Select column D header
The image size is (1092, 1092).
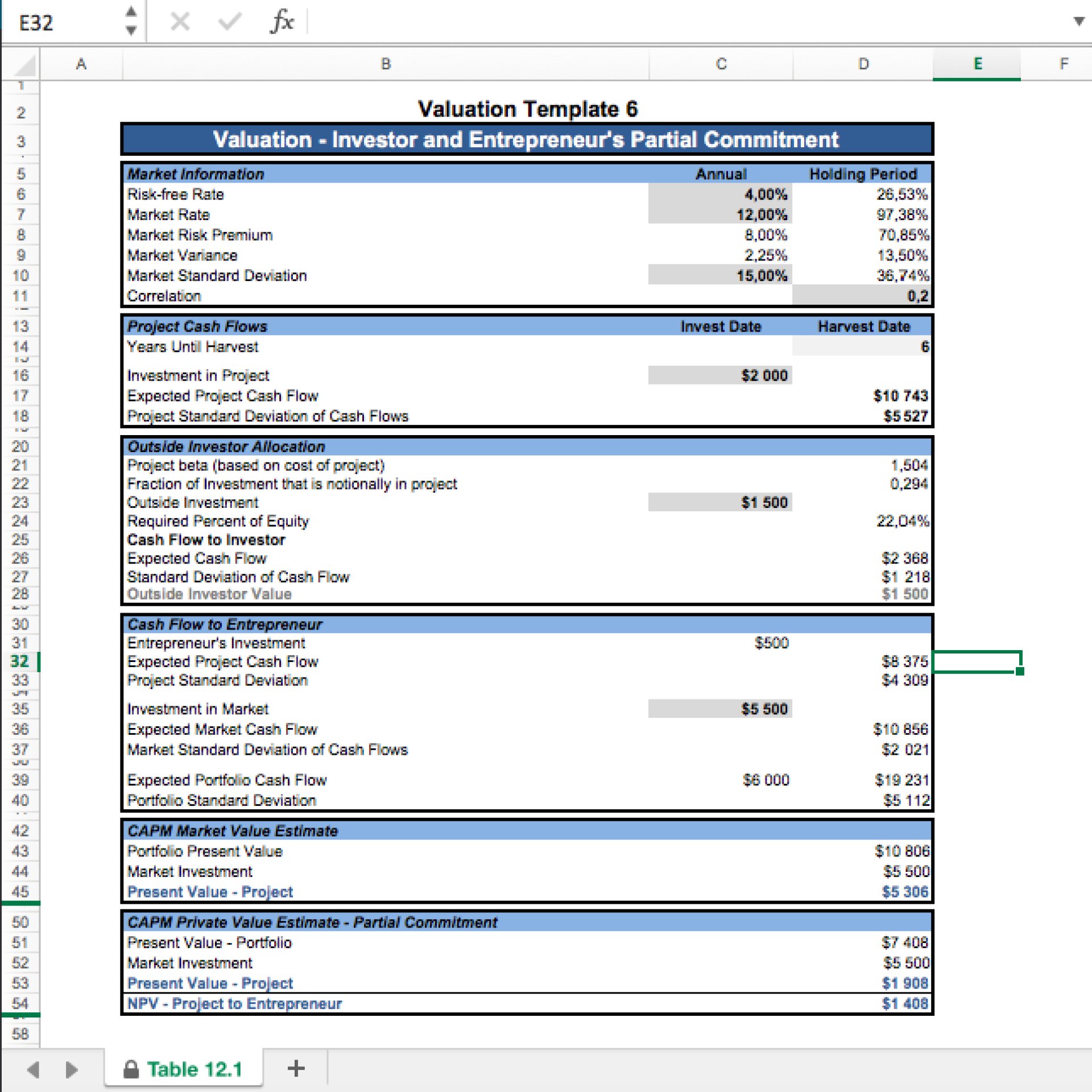pyautogui.click(x=863, y=64)
